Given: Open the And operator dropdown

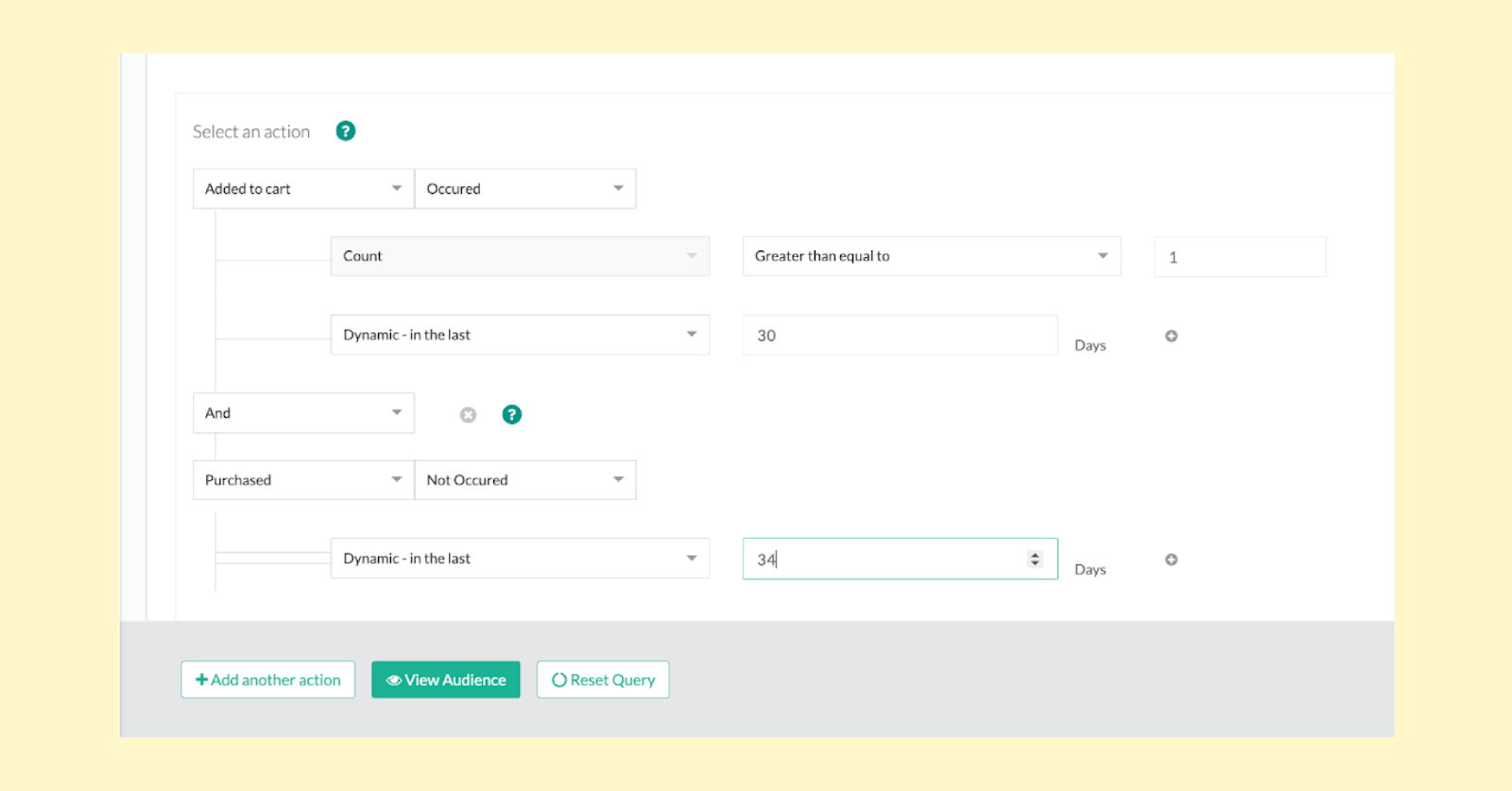Looking at the screenshot, I should pos(303,413).
